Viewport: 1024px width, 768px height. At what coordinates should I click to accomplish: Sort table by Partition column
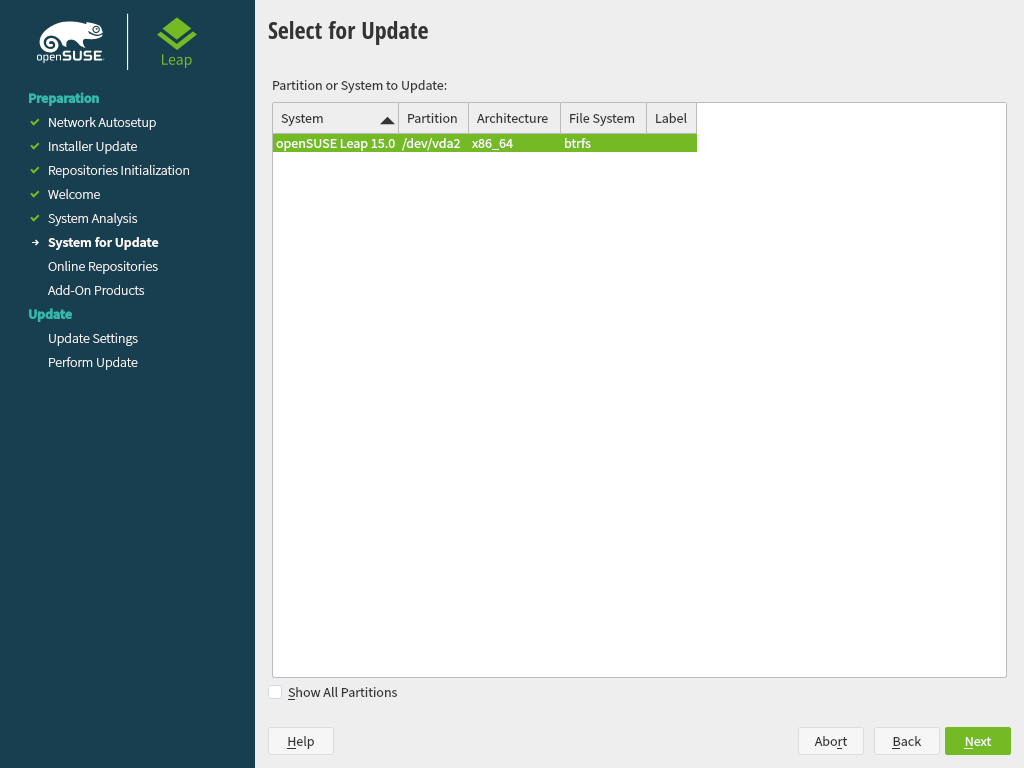(x=433, y=118)
